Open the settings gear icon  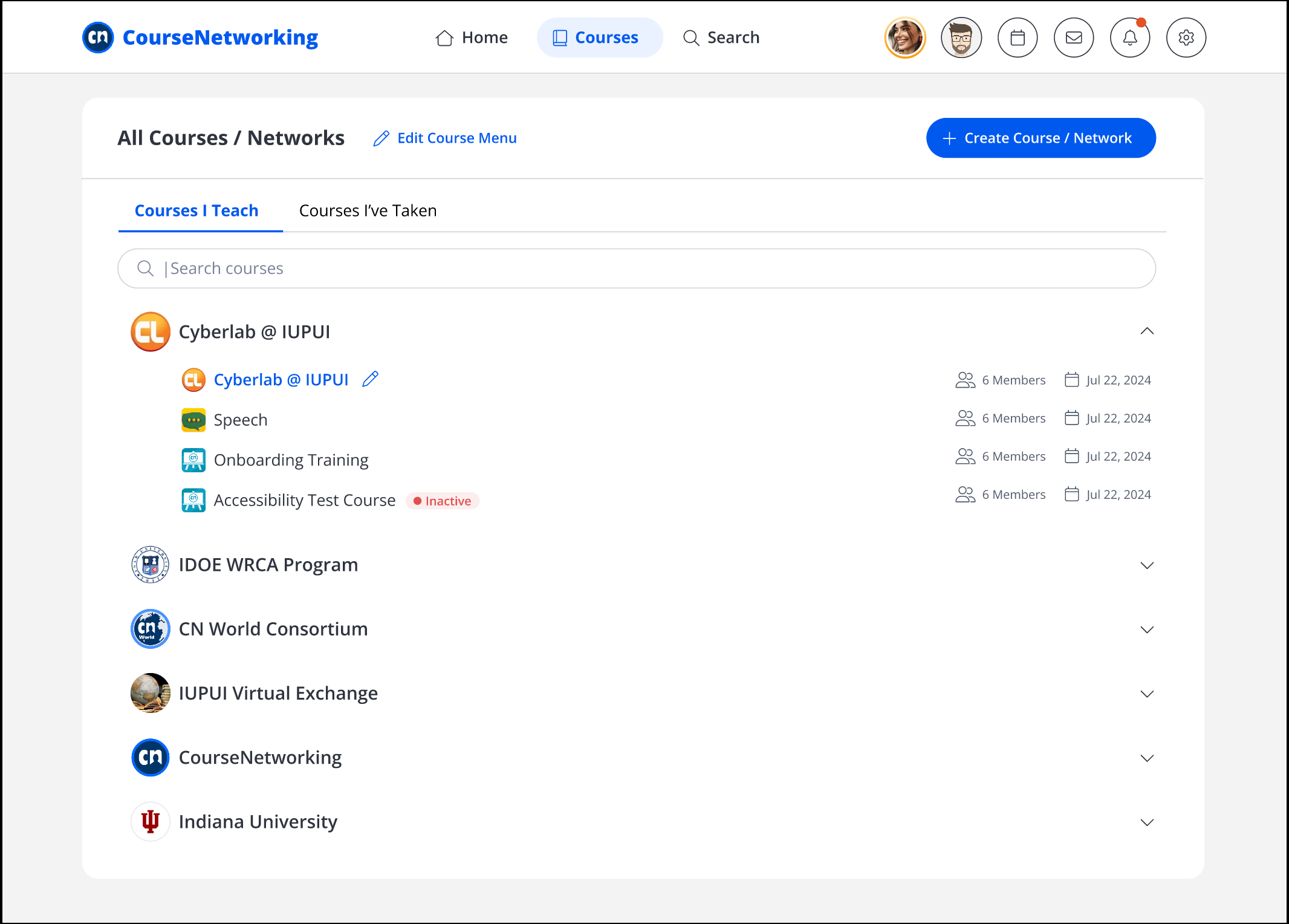[1186, 37]
